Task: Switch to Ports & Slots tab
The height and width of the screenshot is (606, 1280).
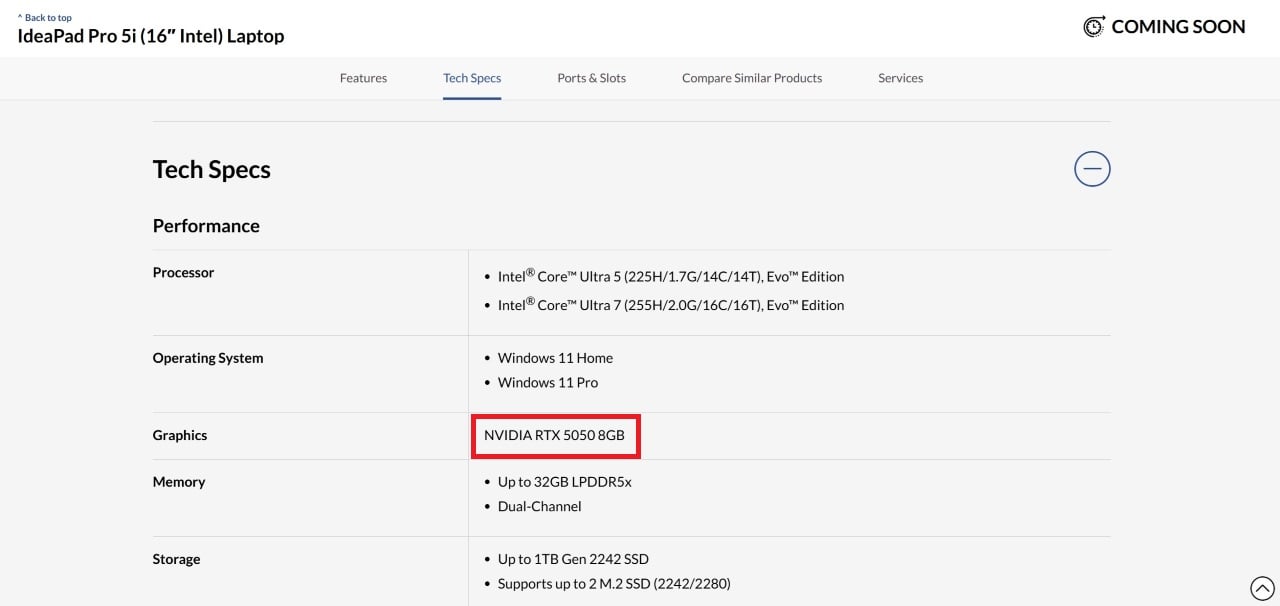Action: click(x=592, y=78)
